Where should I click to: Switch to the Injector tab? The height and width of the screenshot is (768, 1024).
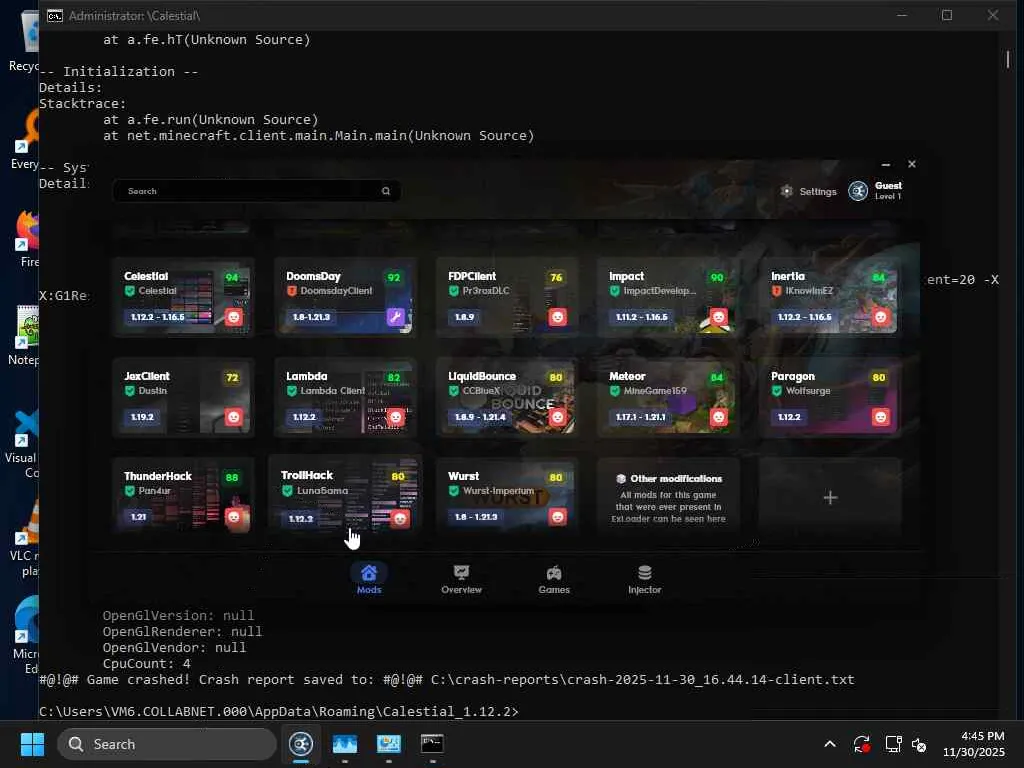[x=645, y=579]
